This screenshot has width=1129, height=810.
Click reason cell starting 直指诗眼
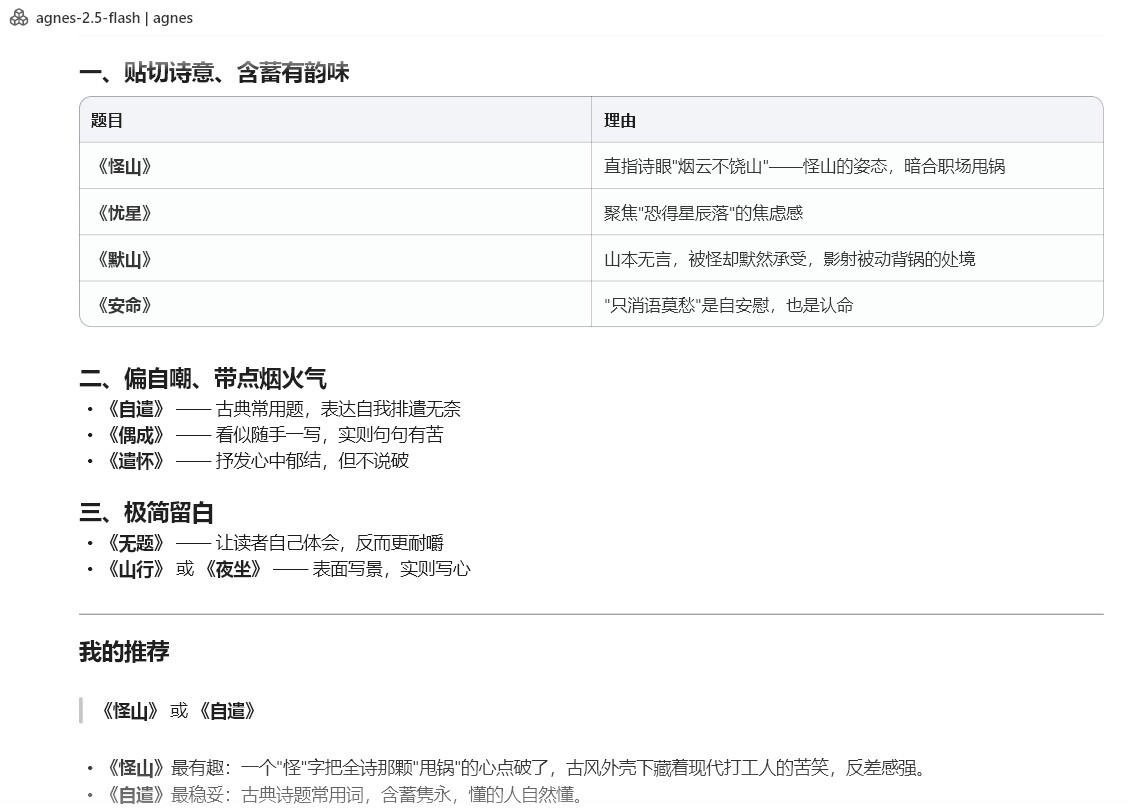click(847, 166)
